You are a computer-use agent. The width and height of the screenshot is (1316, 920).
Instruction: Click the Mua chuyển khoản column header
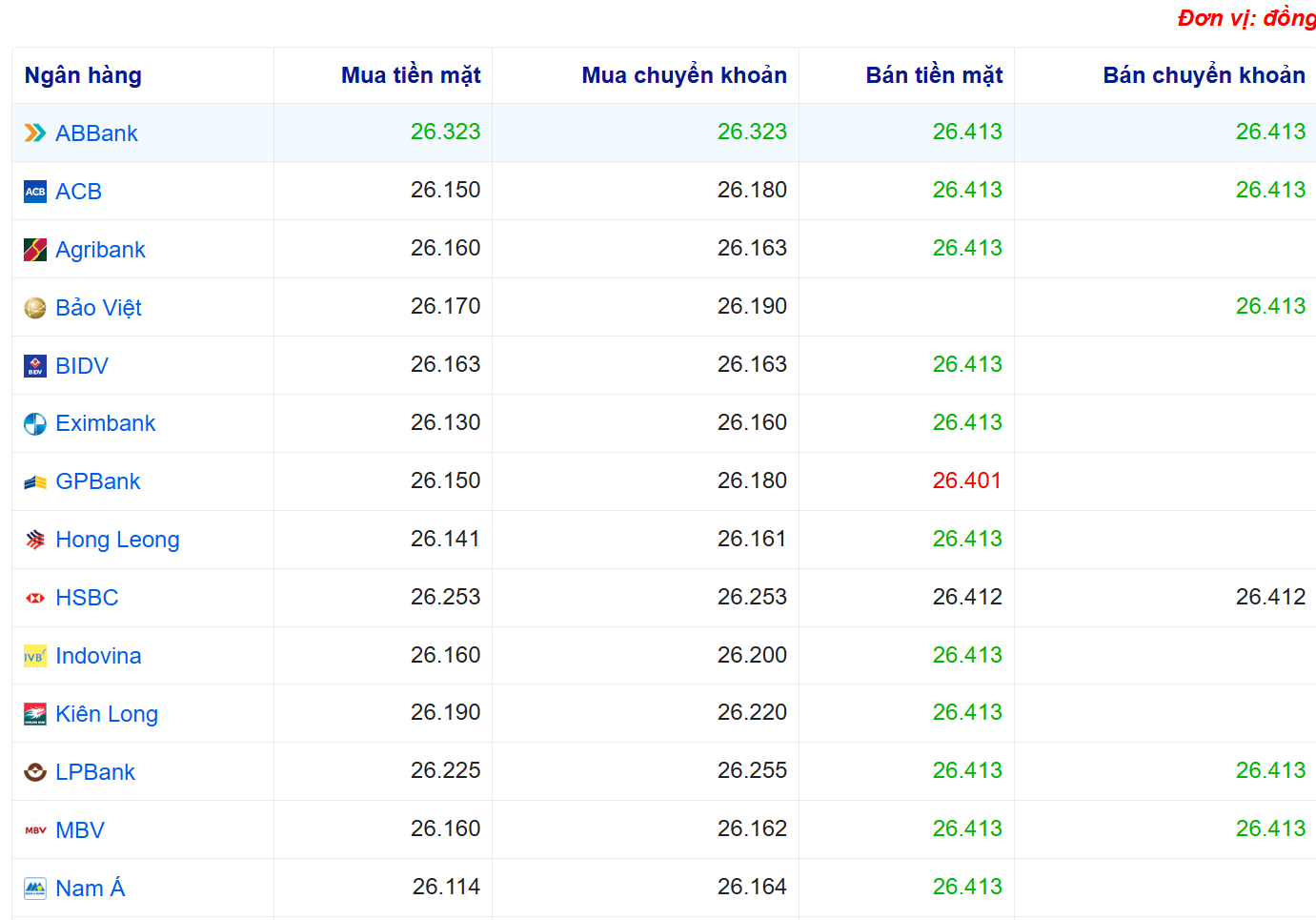[x=683, y=75]
